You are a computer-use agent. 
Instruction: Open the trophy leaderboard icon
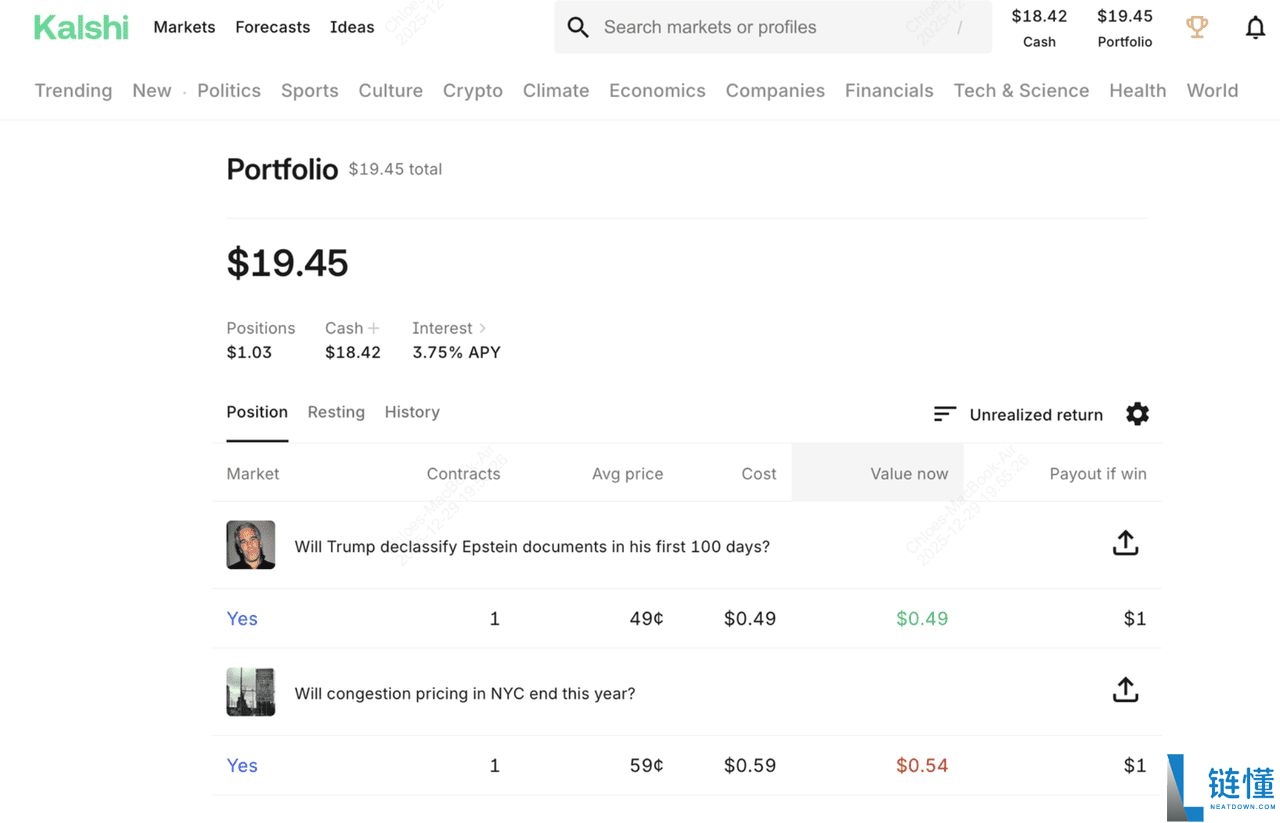[1197, 27]
